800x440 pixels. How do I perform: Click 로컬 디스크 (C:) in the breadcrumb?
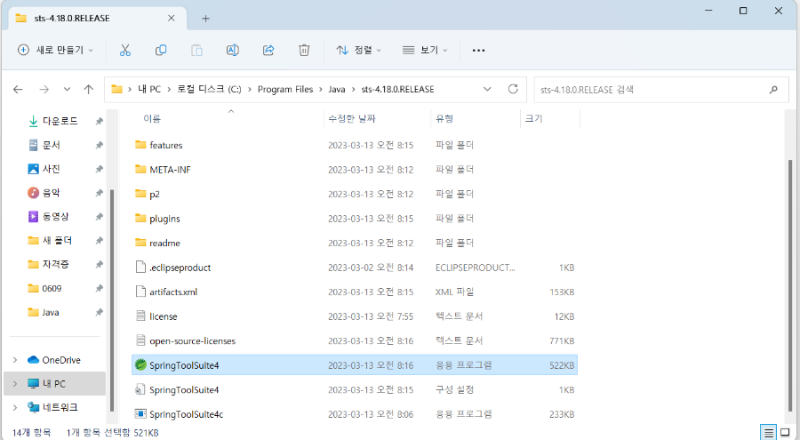(209, 89)
